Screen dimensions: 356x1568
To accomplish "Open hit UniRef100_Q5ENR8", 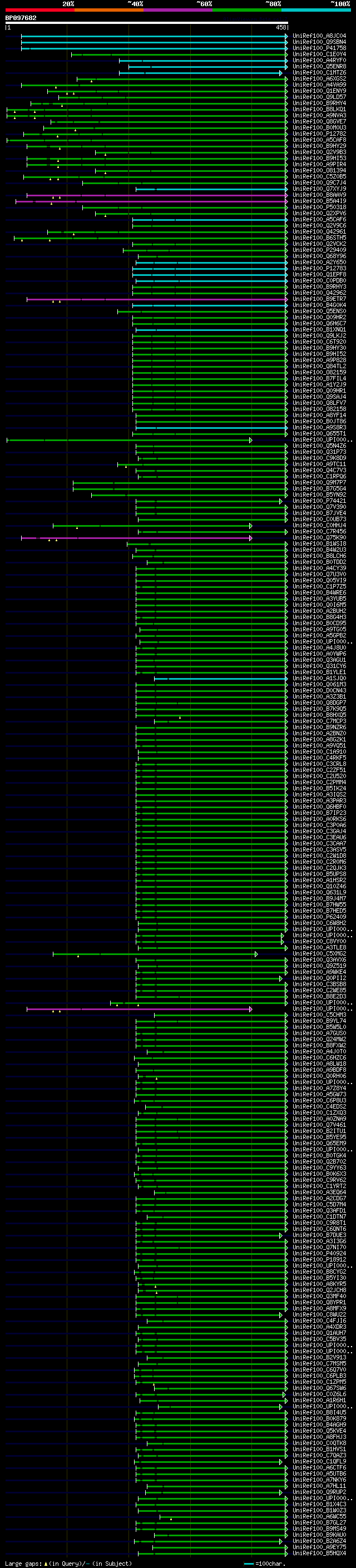I will [319, 66].
